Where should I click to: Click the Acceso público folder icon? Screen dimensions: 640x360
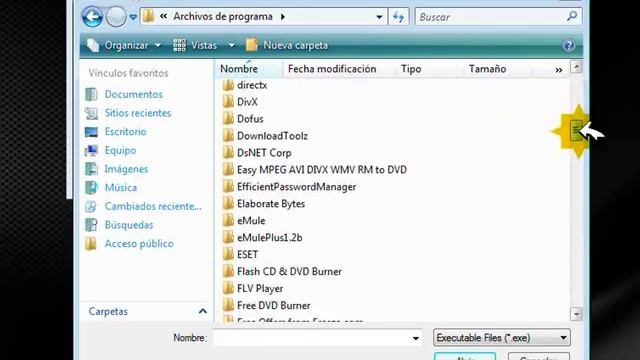[91, 244]
